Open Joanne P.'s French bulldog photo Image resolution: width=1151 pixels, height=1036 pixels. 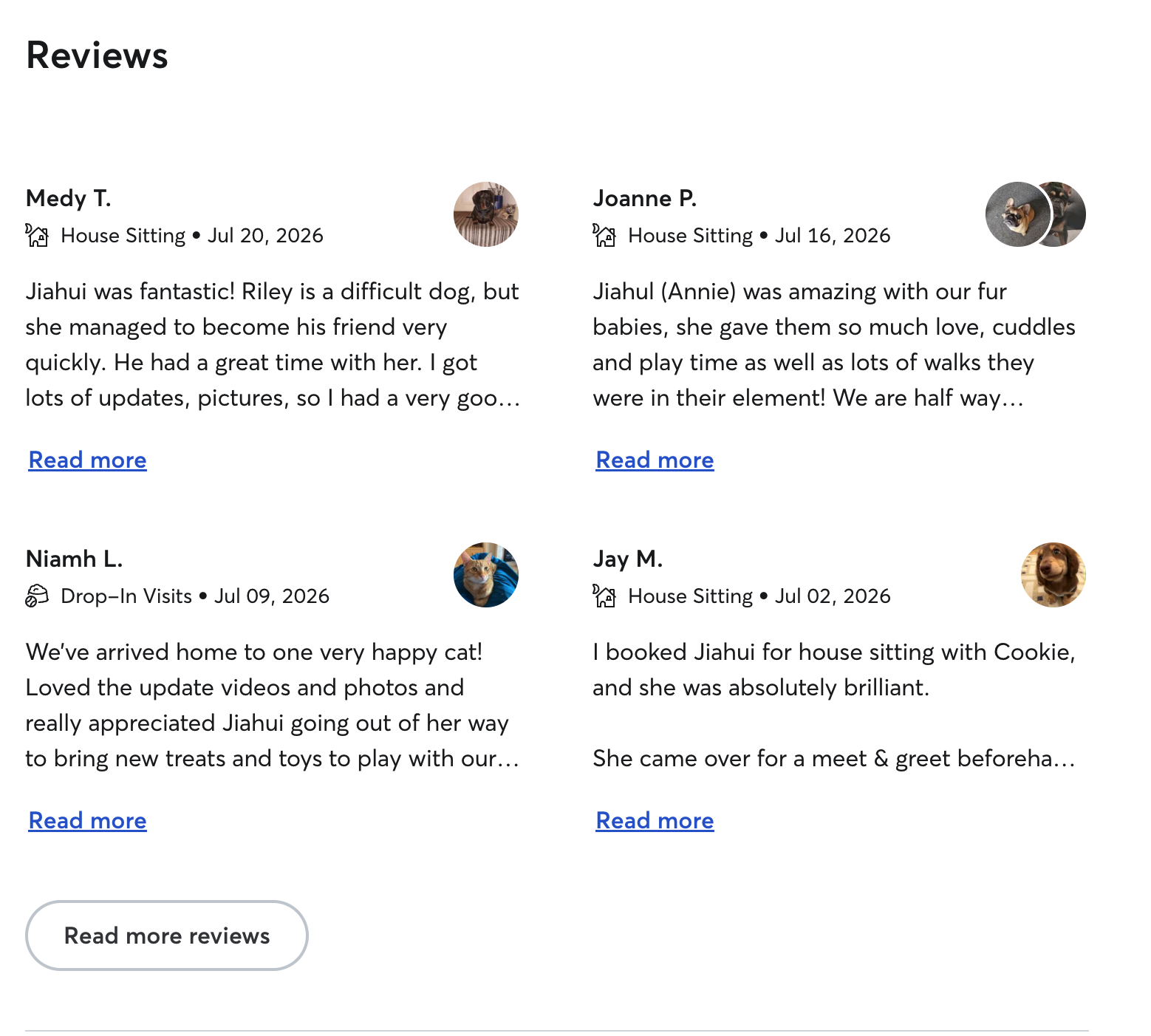pyautogui.click(x=1017, y=214)
